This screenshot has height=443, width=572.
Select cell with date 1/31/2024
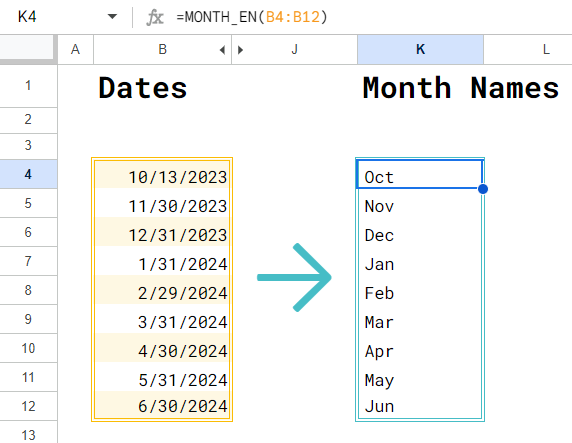(162, 261)
